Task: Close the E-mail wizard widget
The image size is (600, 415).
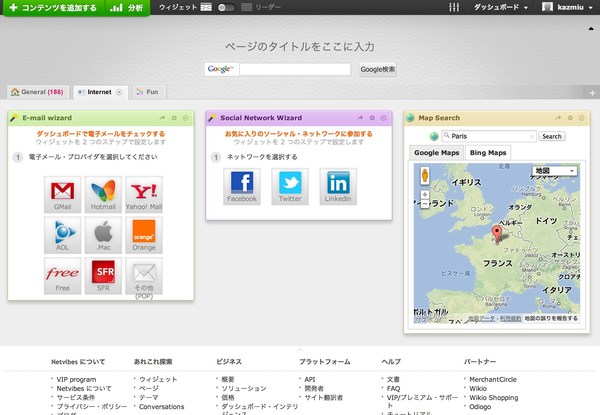Action: tap(186, 117)
